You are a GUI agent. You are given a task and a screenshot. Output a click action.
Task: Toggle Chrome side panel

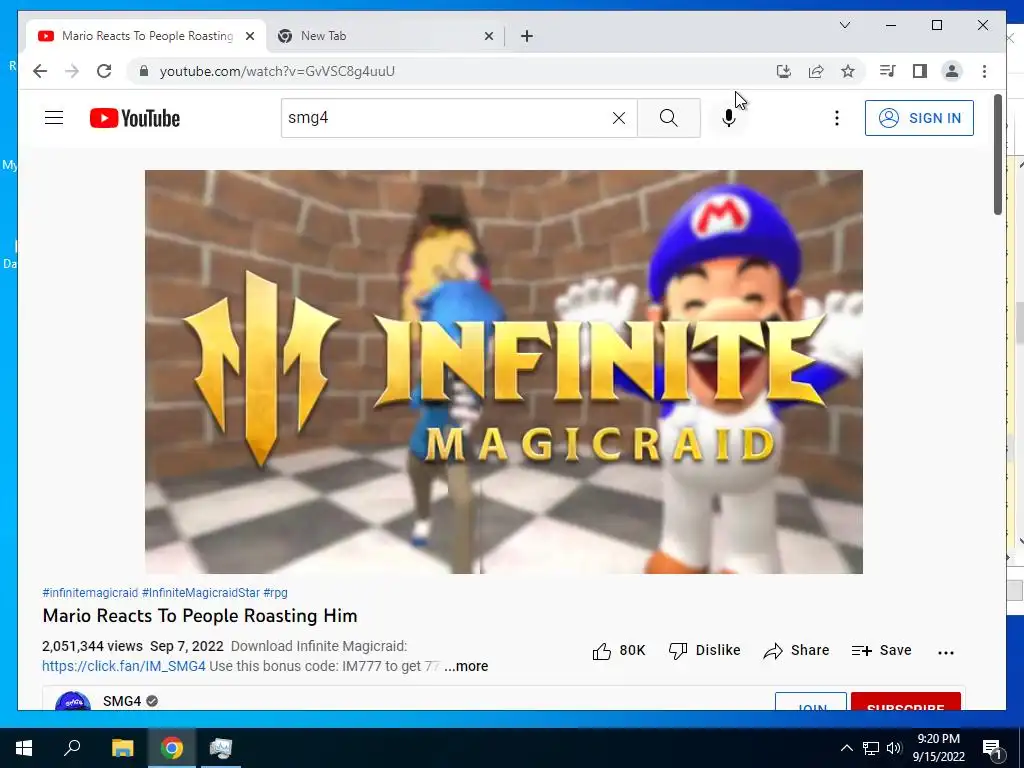[x=920, y=71]
